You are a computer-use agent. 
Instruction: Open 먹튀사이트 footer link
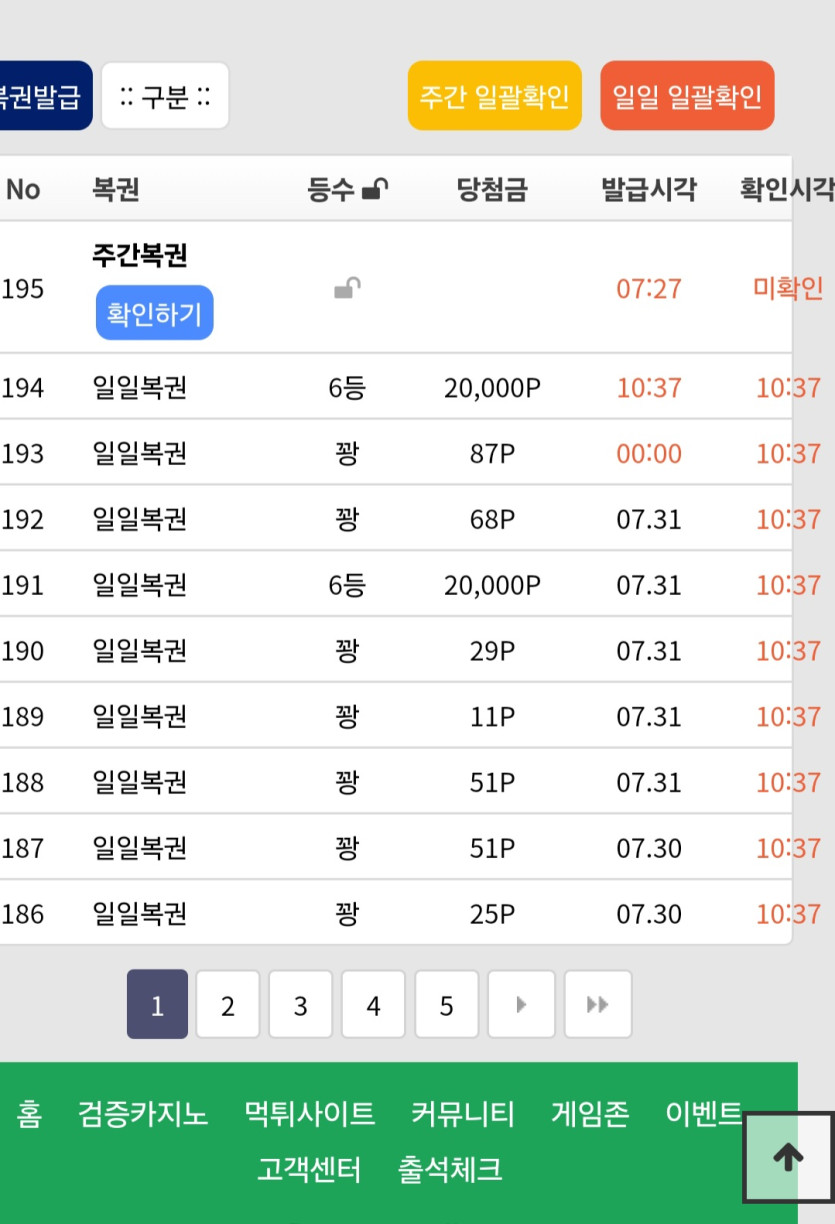tap(310, 1113)
